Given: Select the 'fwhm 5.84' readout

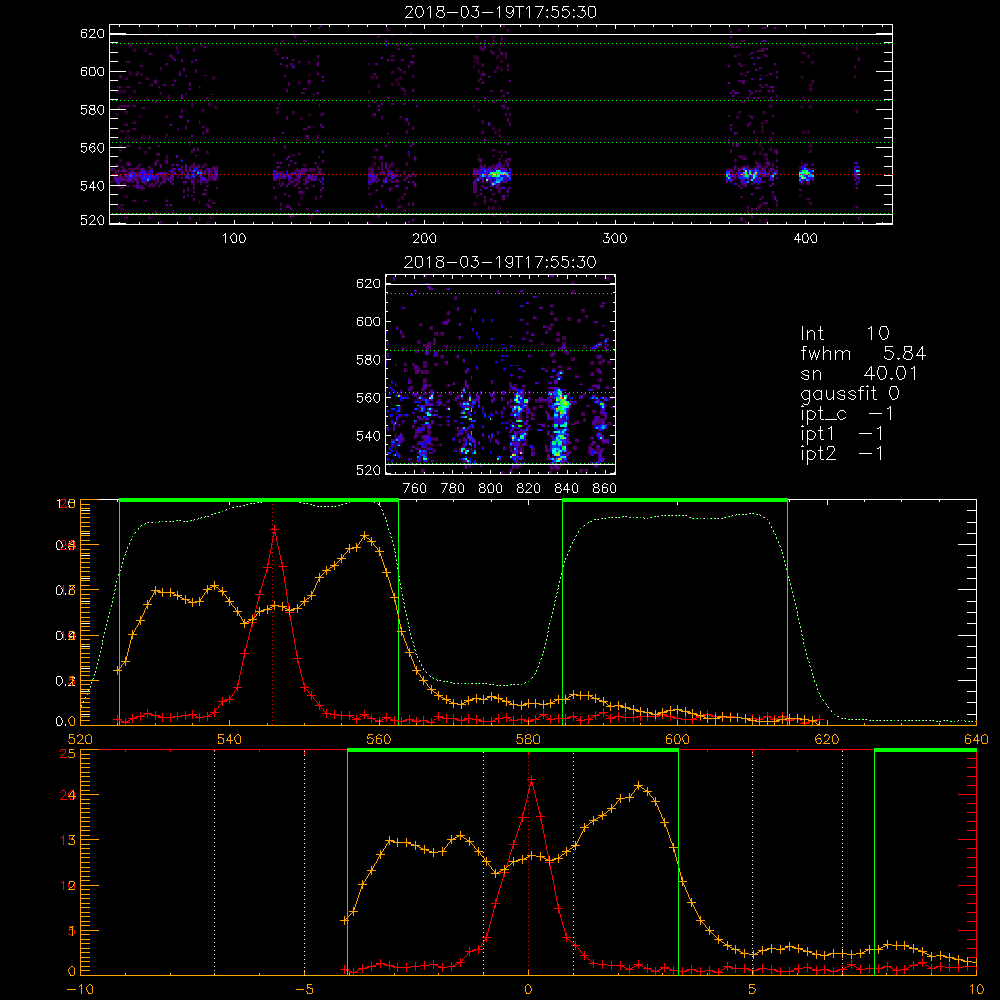Looking at the screenshot, I should [x=863, y=353].
